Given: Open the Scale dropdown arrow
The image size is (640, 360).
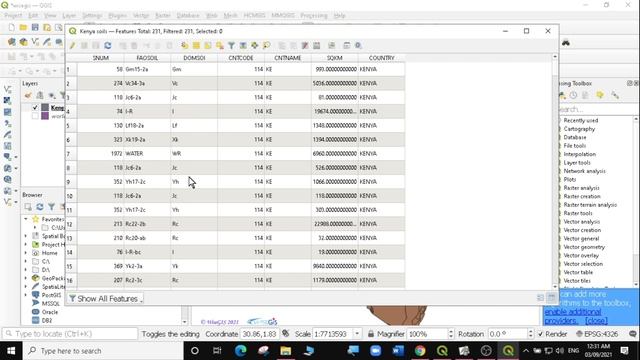Looking at the screenshot, I should pyautogui.click(x=357, y=334).
